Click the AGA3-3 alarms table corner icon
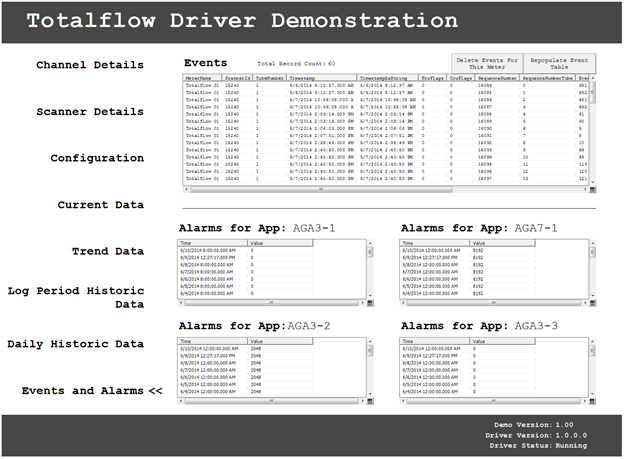 (x=592, y=401)
